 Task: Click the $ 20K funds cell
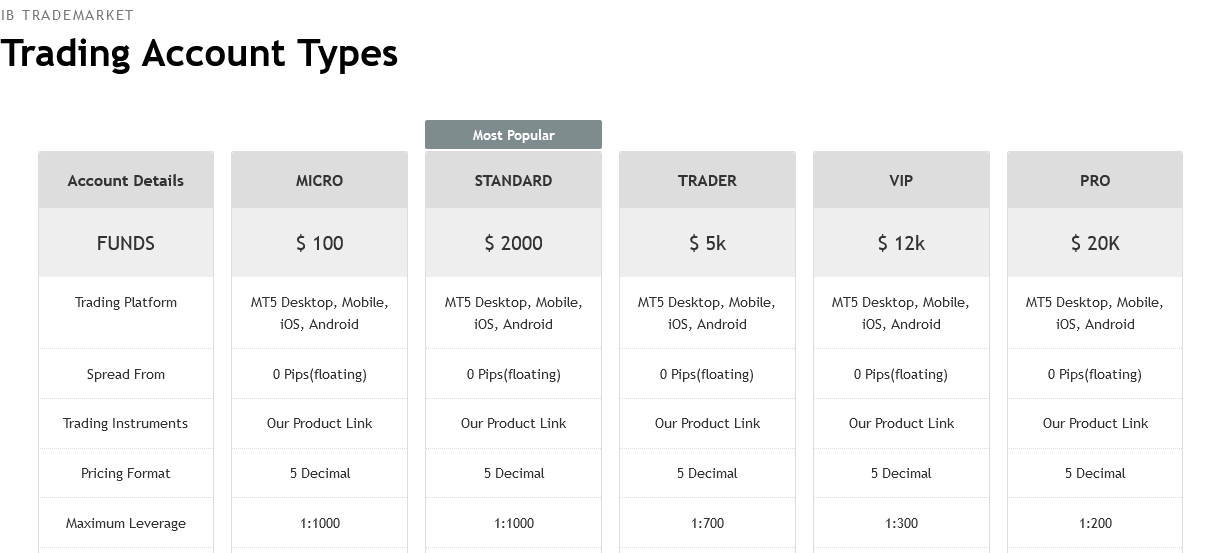tap(1095, 243)
